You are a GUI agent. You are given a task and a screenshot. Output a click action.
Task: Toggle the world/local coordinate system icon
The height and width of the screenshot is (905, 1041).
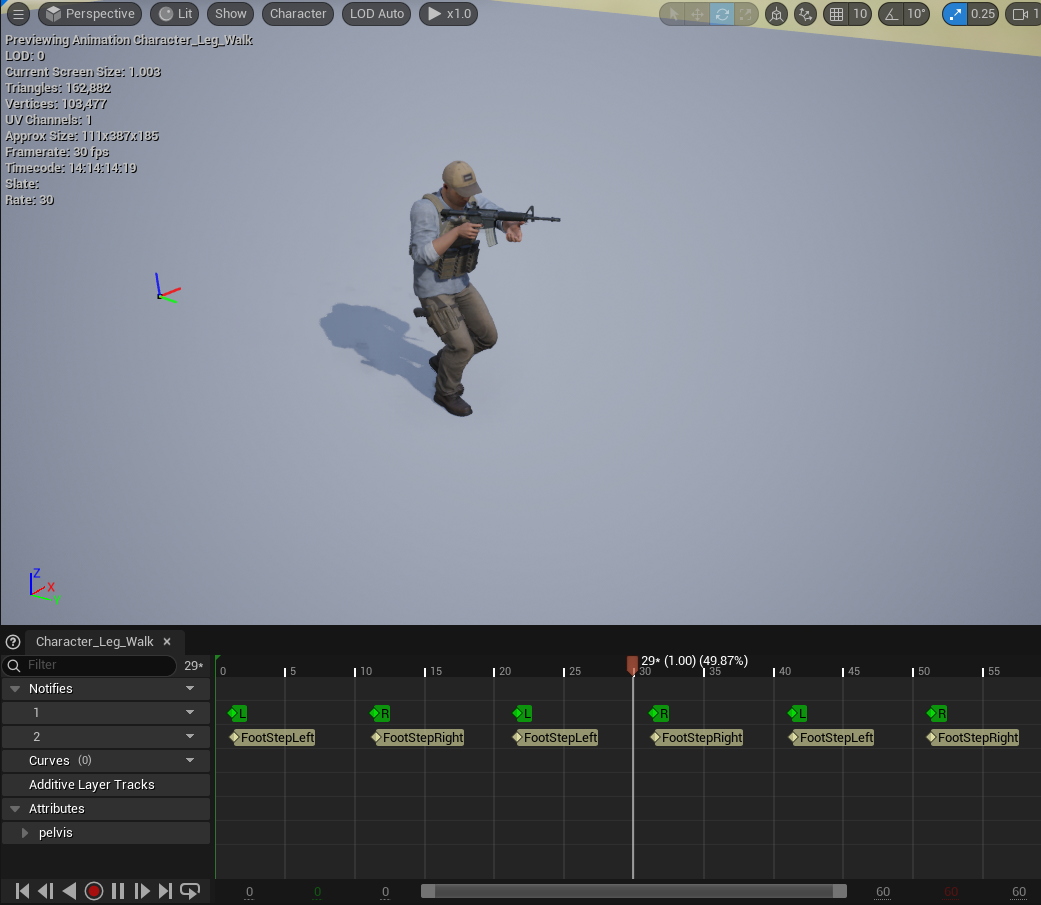[x=776, y=14]
